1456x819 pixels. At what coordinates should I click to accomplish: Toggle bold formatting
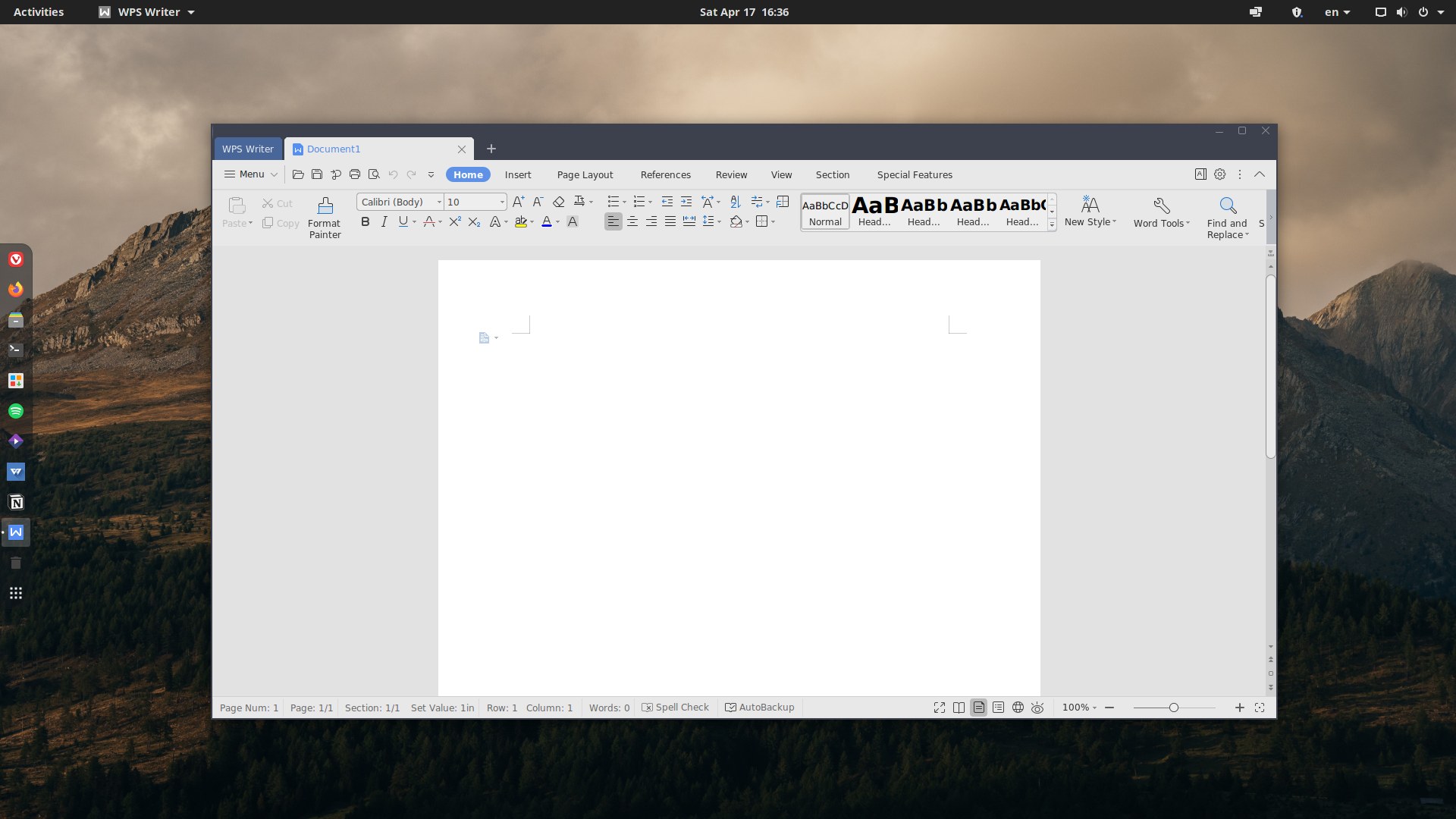click(365, 221)
